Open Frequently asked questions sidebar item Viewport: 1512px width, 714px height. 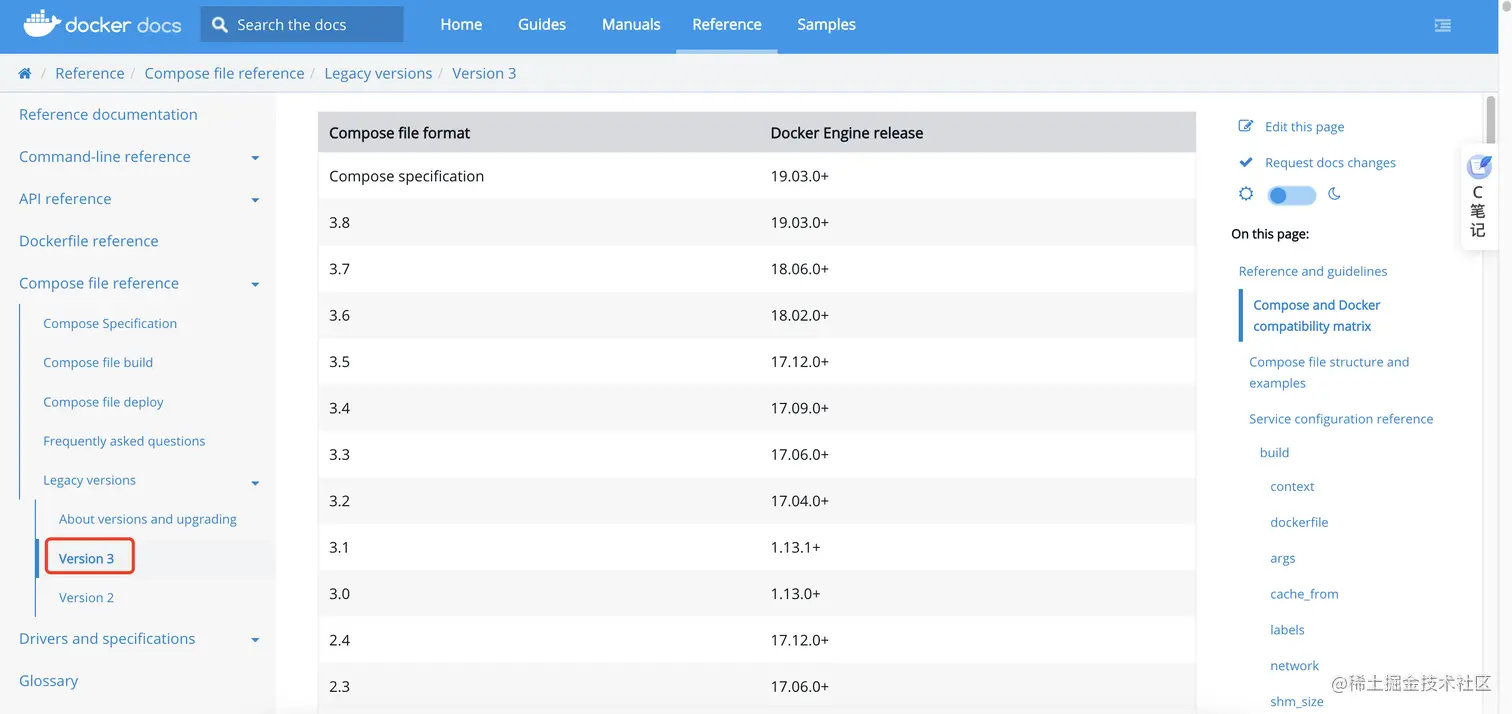124,440
